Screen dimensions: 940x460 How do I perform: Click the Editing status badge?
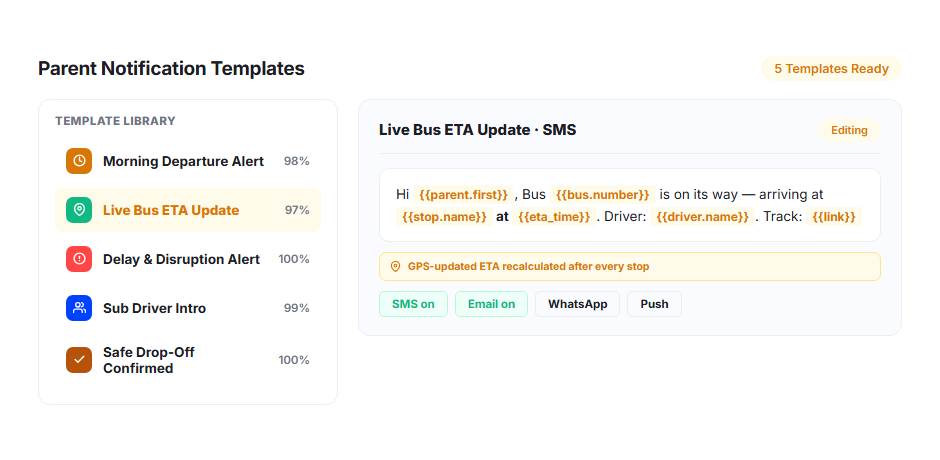click(x=849, y=130)
